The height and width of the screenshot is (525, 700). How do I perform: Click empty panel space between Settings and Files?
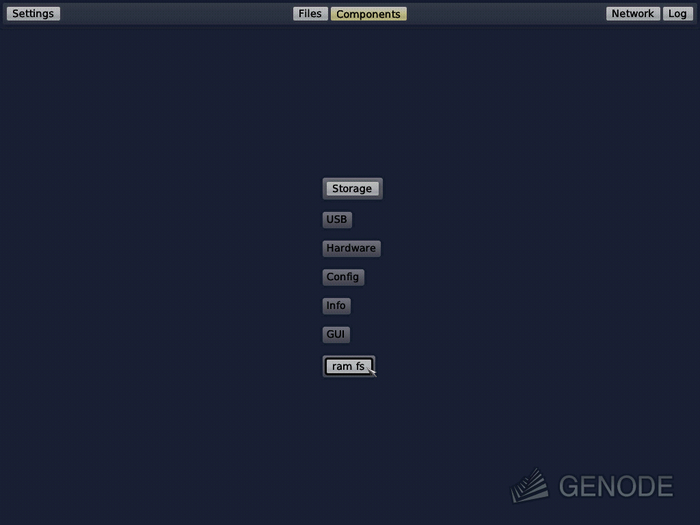(175, 14)
